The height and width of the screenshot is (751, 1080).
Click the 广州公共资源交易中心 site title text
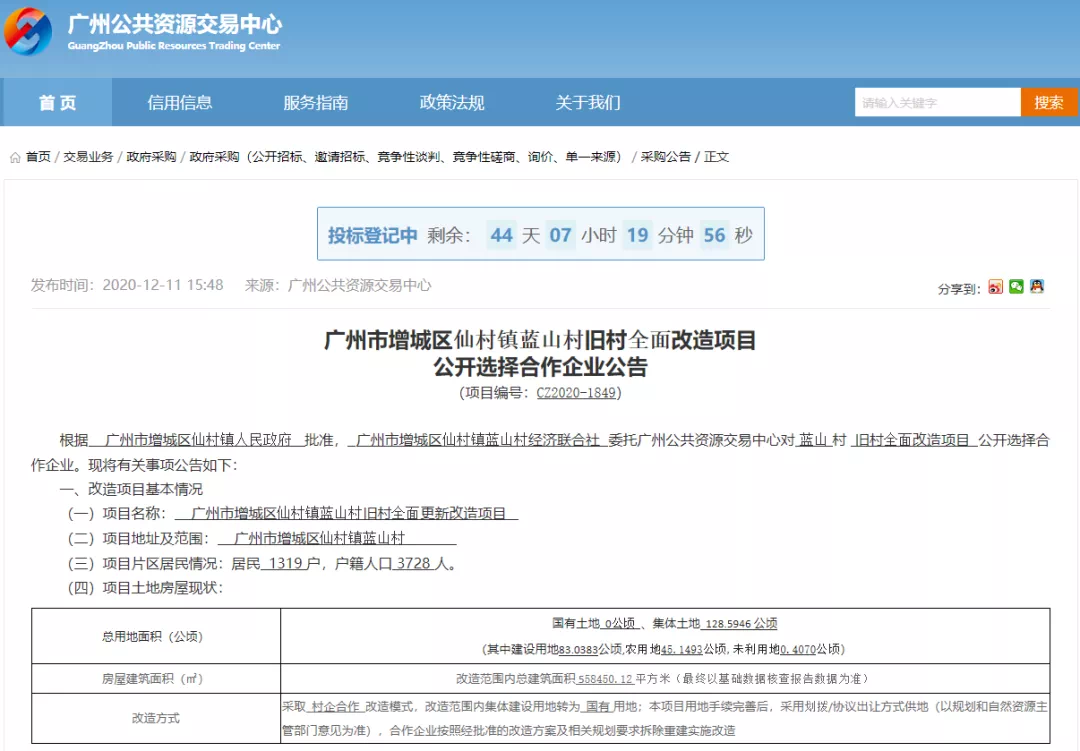(x=174, y=24)
